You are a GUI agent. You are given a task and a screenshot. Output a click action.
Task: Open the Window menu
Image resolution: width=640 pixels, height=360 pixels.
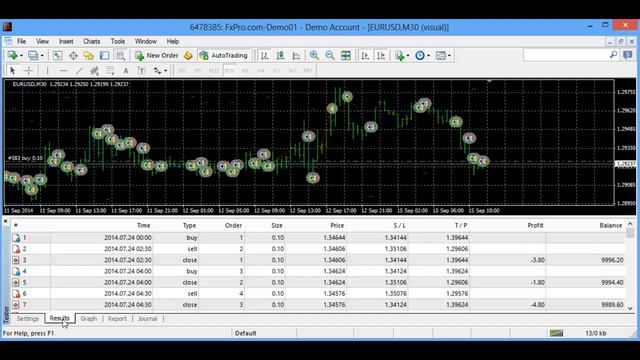tap(145, 41)
